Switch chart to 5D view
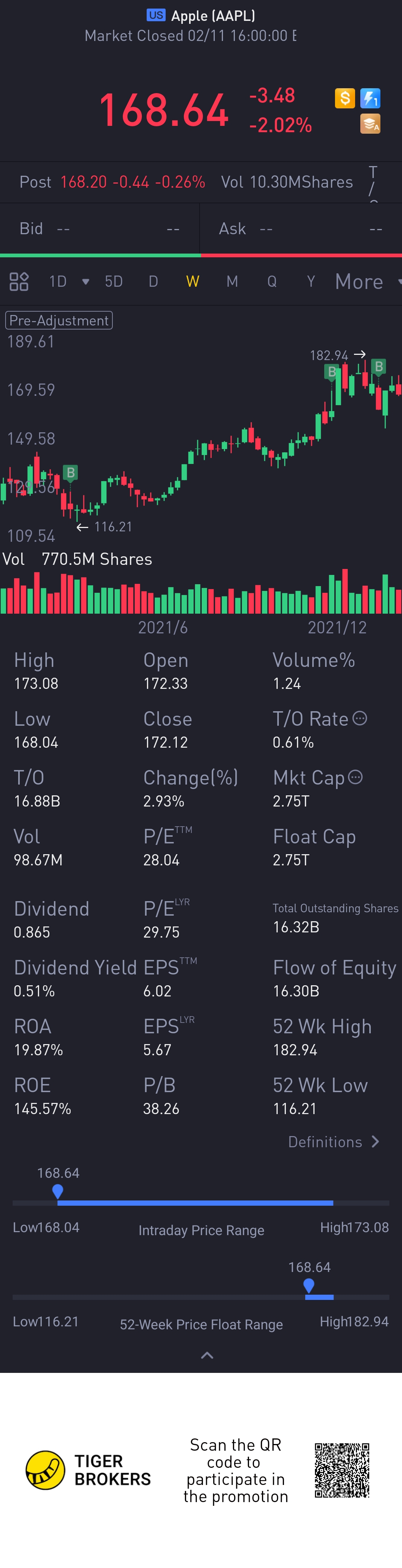Viewport: 402px width, 1568px height. coord(114,282)
